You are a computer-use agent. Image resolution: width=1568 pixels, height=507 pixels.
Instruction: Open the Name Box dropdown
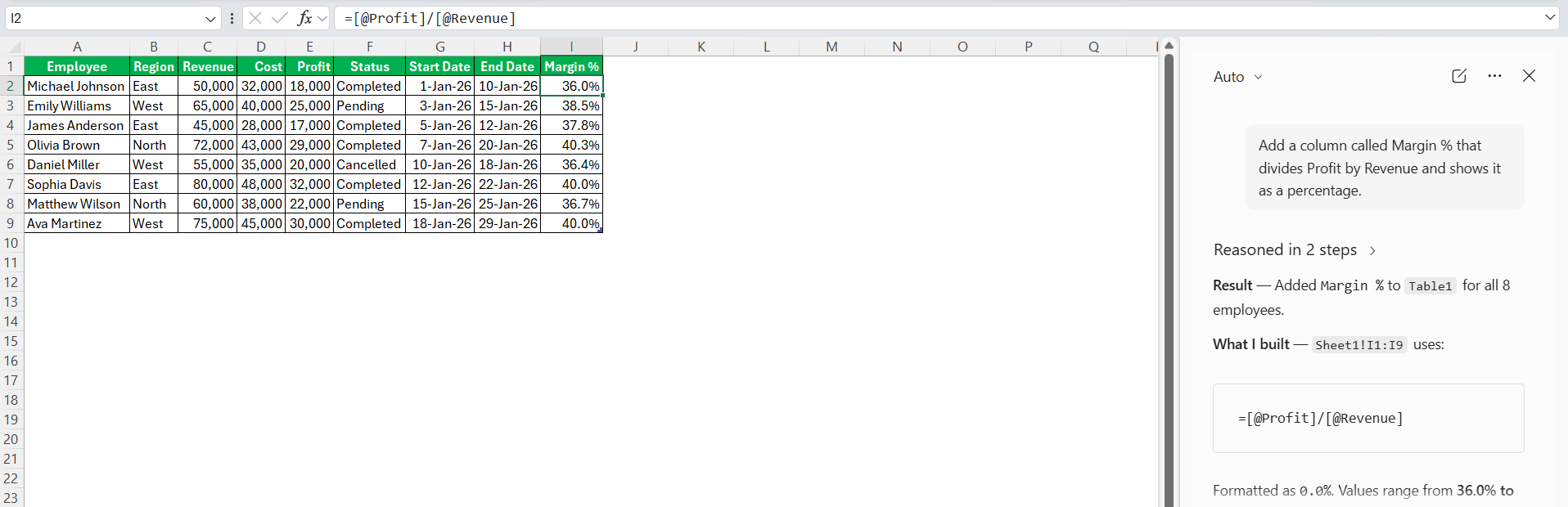[x=210, y=19]
